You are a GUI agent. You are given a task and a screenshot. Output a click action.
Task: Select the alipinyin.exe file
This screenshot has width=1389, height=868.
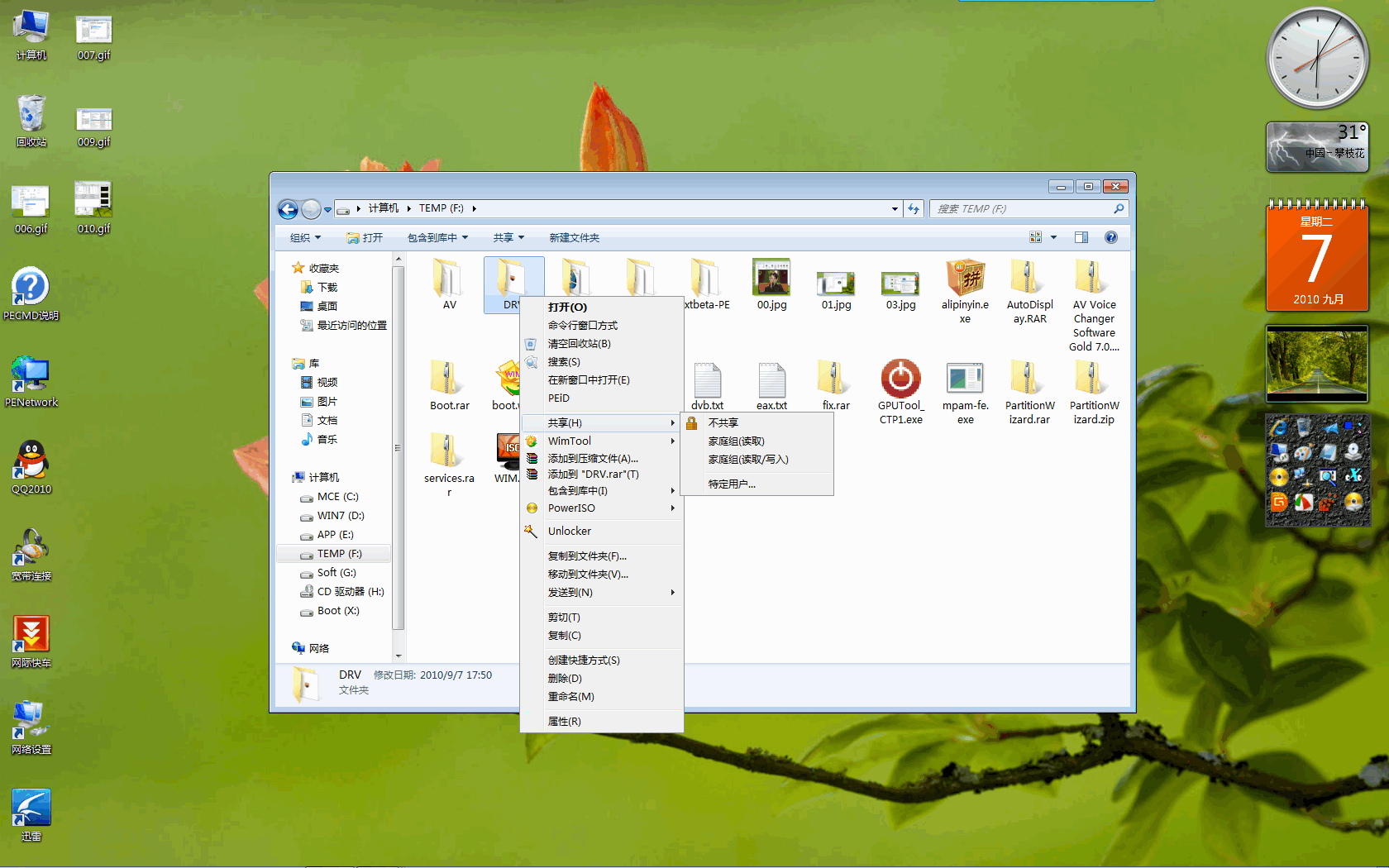coord(965,291)
